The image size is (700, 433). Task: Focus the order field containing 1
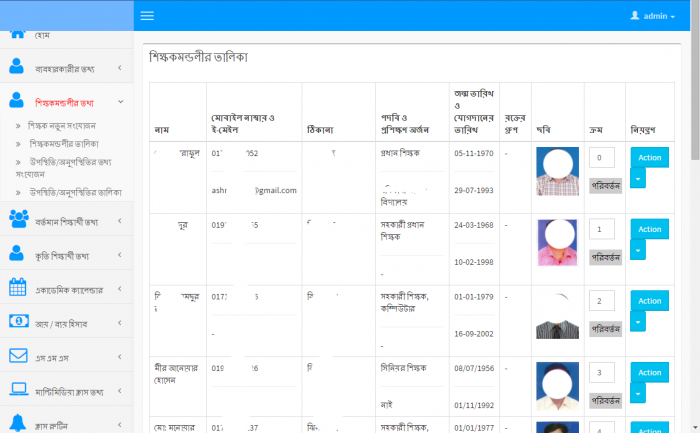coord(602,229)
